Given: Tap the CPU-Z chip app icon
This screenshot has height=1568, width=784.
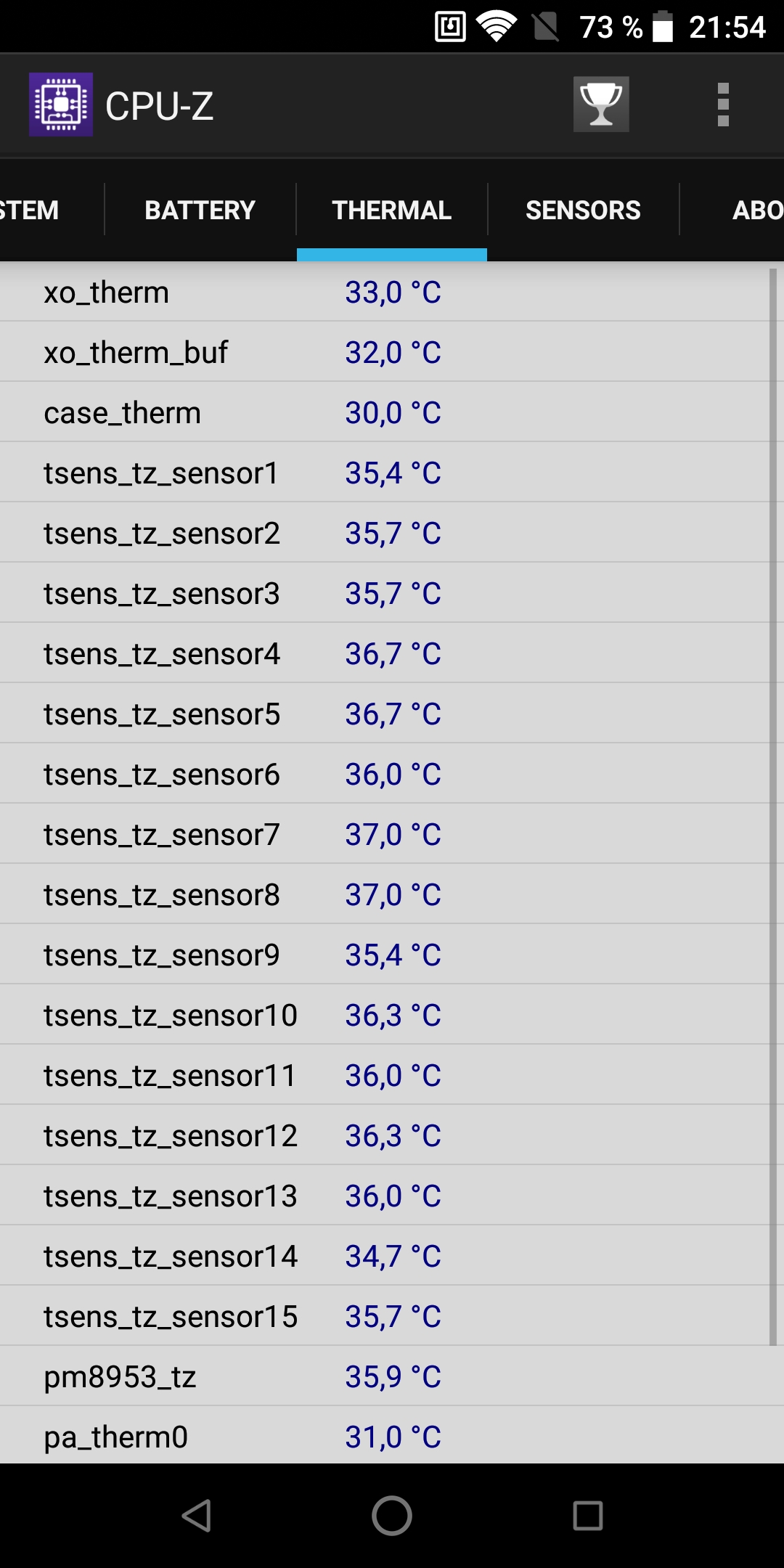Looking at the screenshot, I should [61, 105].
